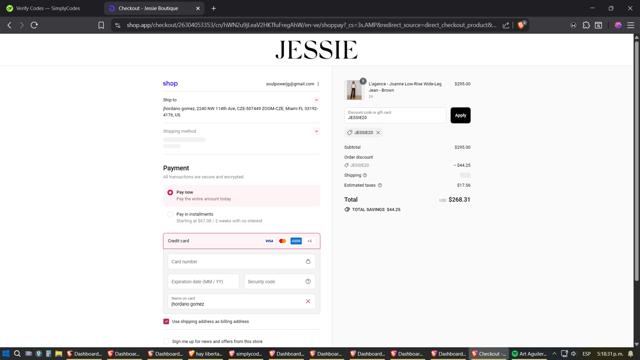Open the hay liberta taskbar window

tap(206, 354)
